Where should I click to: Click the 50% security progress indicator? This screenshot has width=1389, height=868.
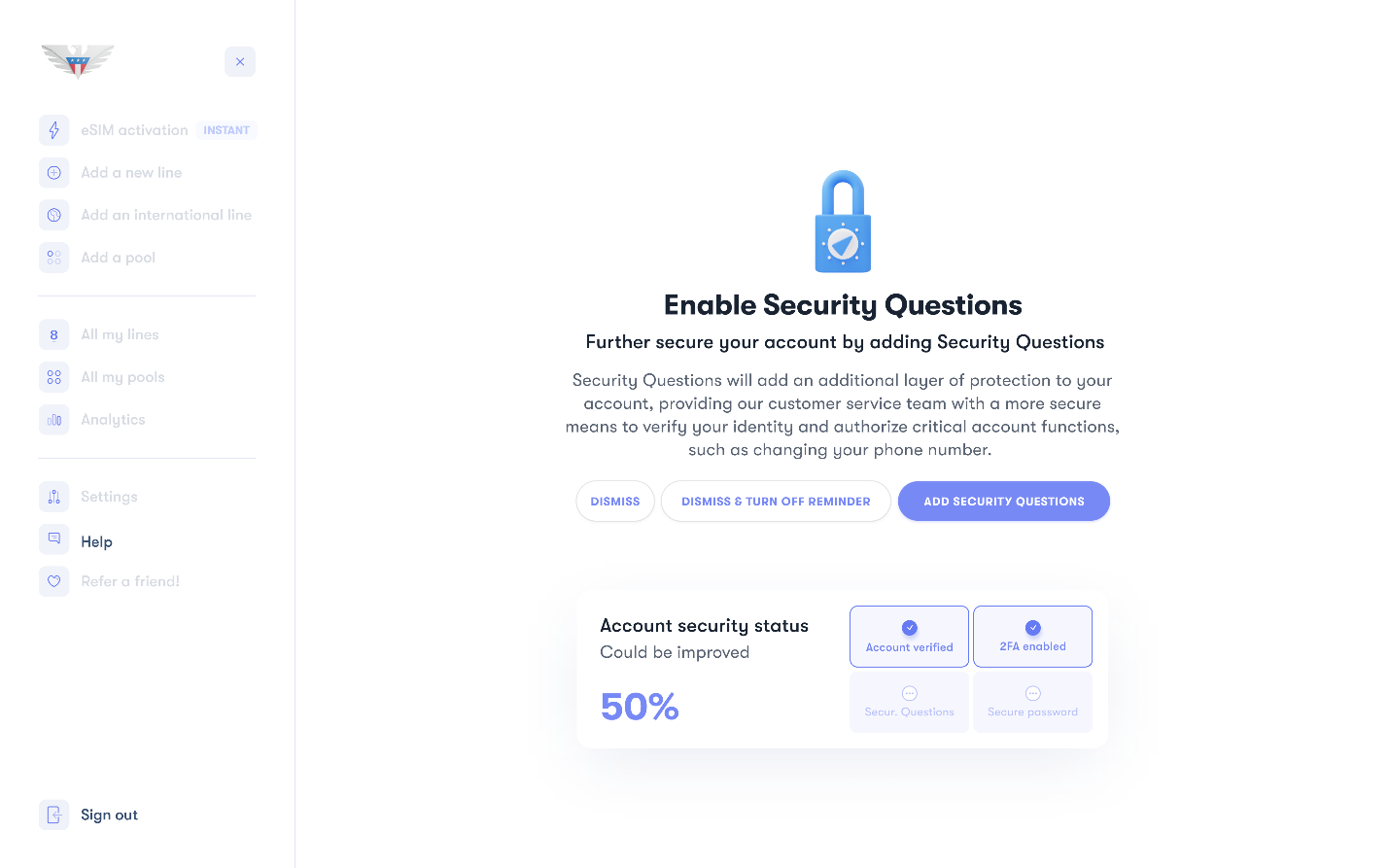639,706
